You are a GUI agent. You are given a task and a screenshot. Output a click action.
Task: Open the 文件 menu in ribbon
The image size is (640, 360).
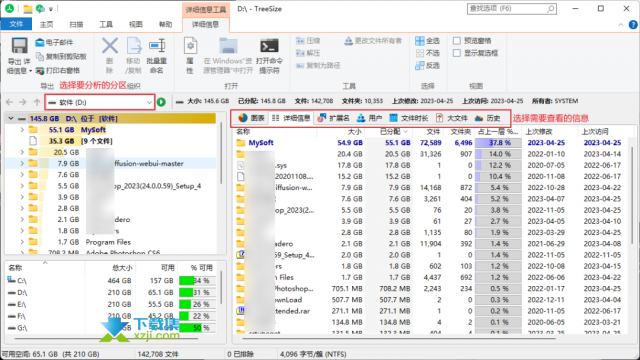[16, 24]
